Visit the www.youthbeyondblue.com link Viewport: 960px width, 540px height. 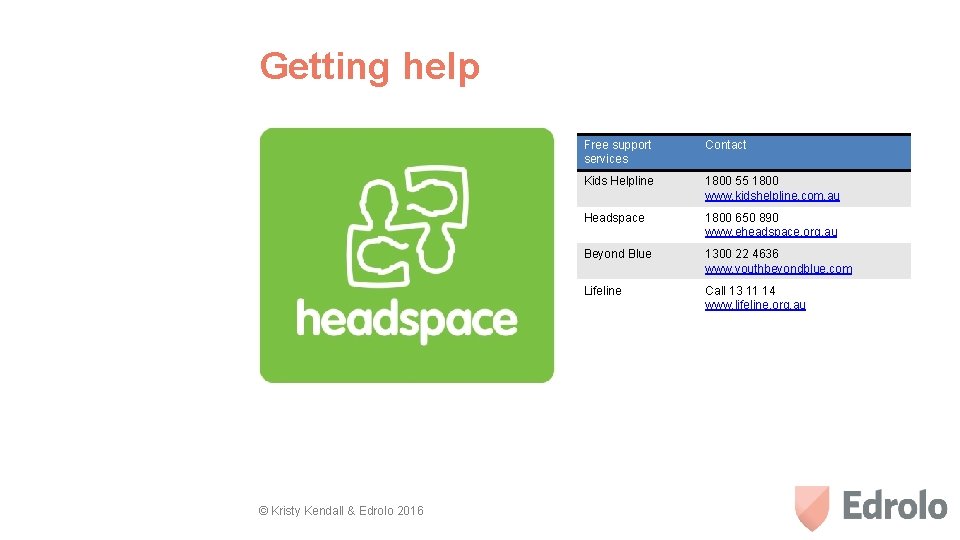point(778,269)
